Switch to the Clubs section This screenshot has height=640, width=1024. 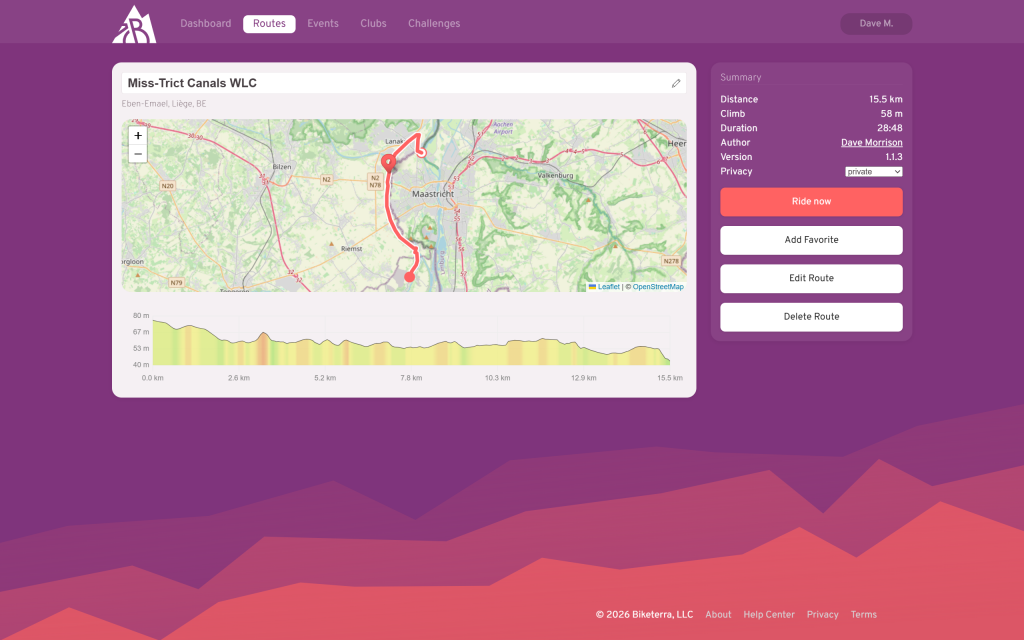coord(373,24)
